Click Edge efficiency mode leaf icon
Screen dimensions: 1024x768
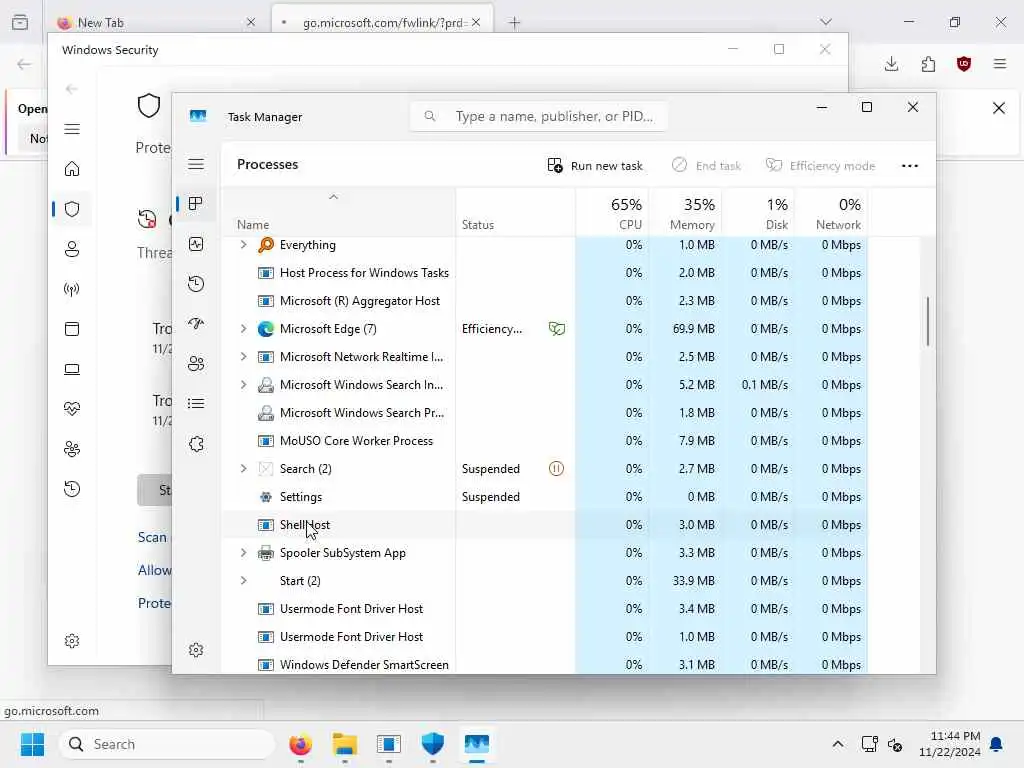pos(556,328)
